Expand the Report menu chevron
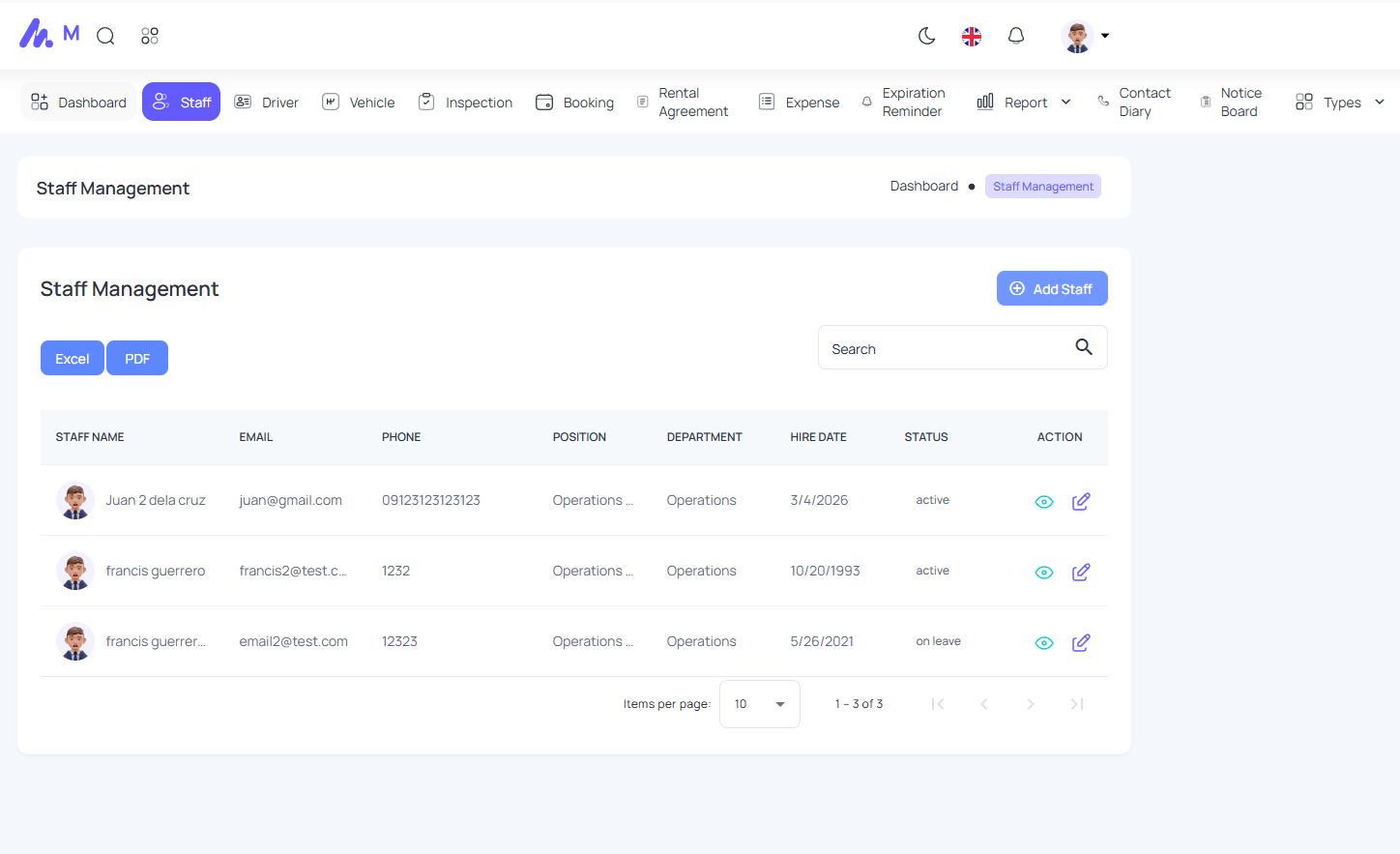The width and height of the screenshot is (1400, 854). point(1065,102)
